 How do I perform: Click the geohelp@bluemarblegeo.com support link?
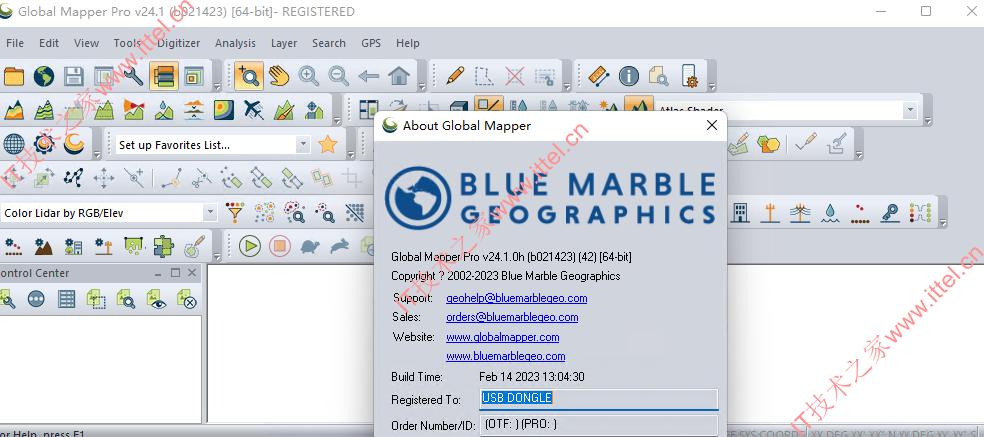(516, 298)
